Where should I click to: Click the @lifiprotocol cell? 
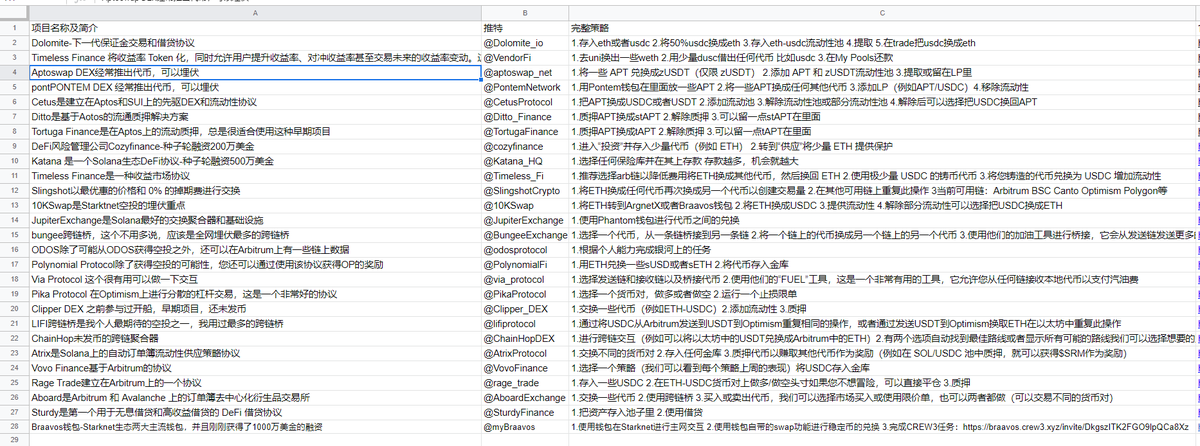pyautogui.click(x=524, y=322)
